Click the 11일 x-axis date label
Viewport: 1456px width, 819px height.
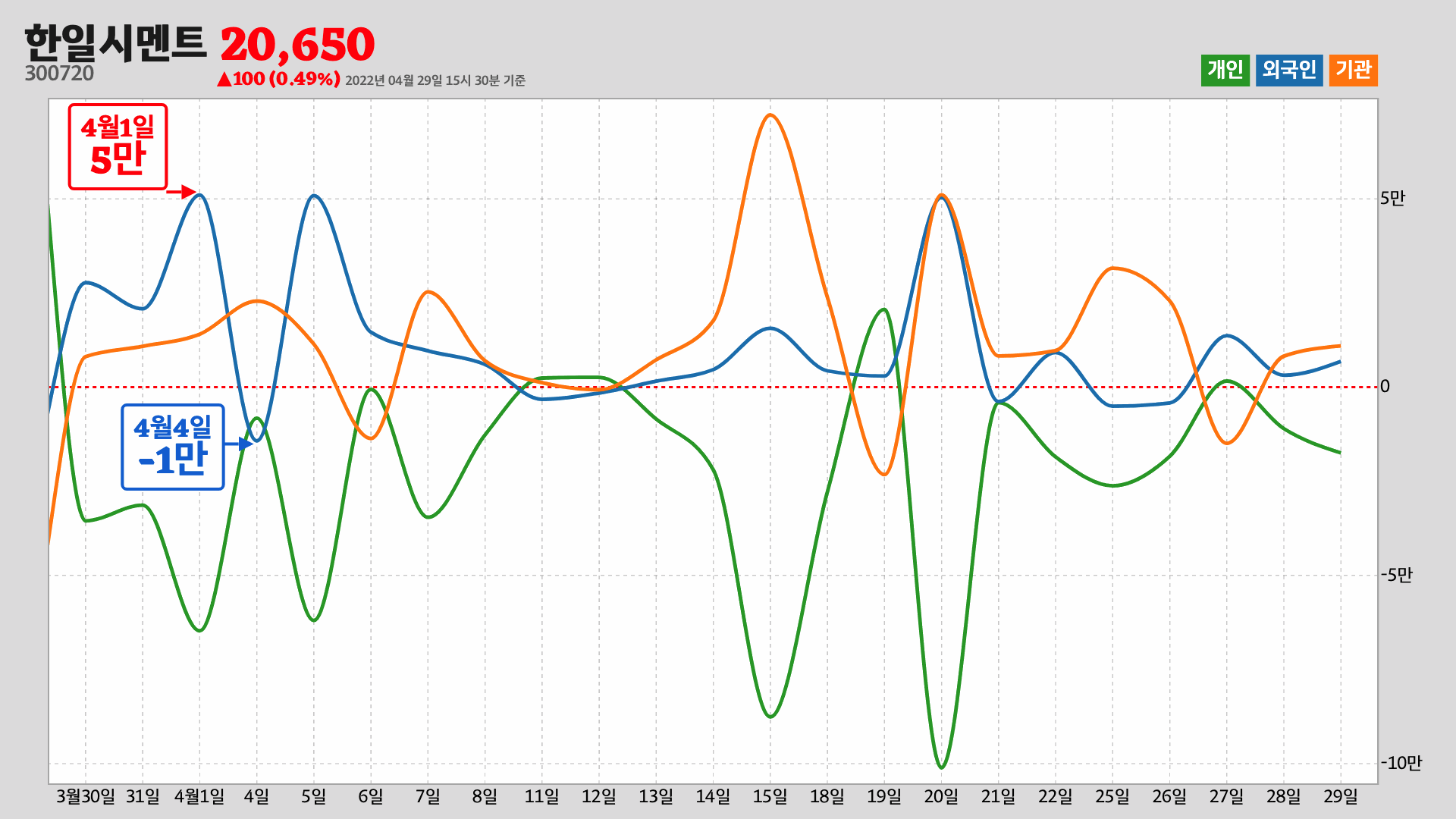click(542, 796)
